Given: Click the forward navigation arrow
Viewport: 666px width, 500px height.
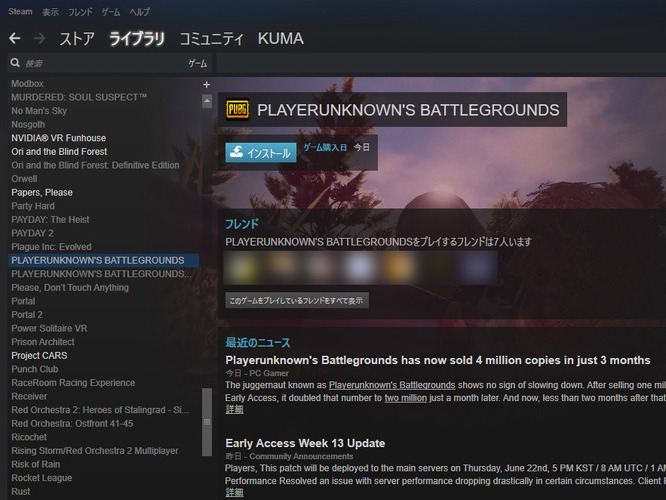Looking at the screenshot, I should pos(40,39).
